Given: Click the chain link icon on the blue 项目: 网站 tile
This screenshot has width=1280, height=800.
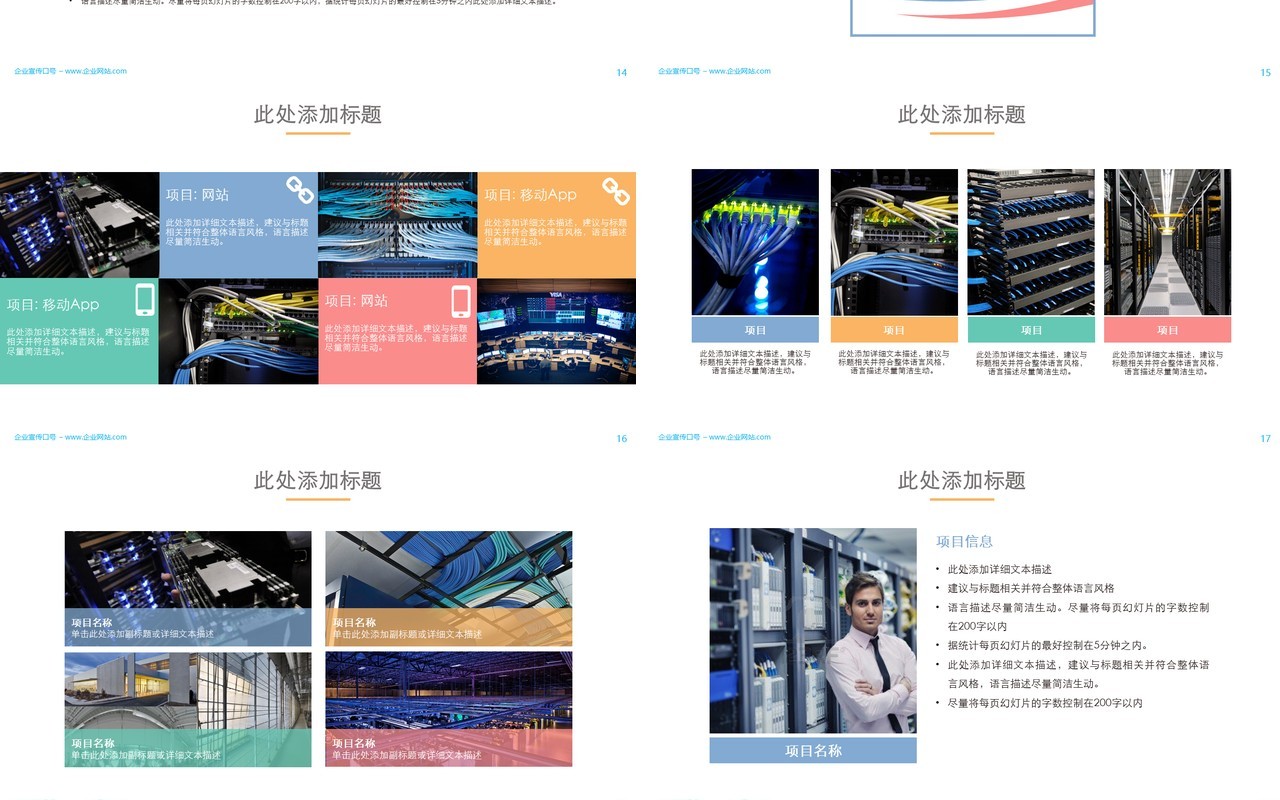Looking at the screenshot, I should coord(300,189).
